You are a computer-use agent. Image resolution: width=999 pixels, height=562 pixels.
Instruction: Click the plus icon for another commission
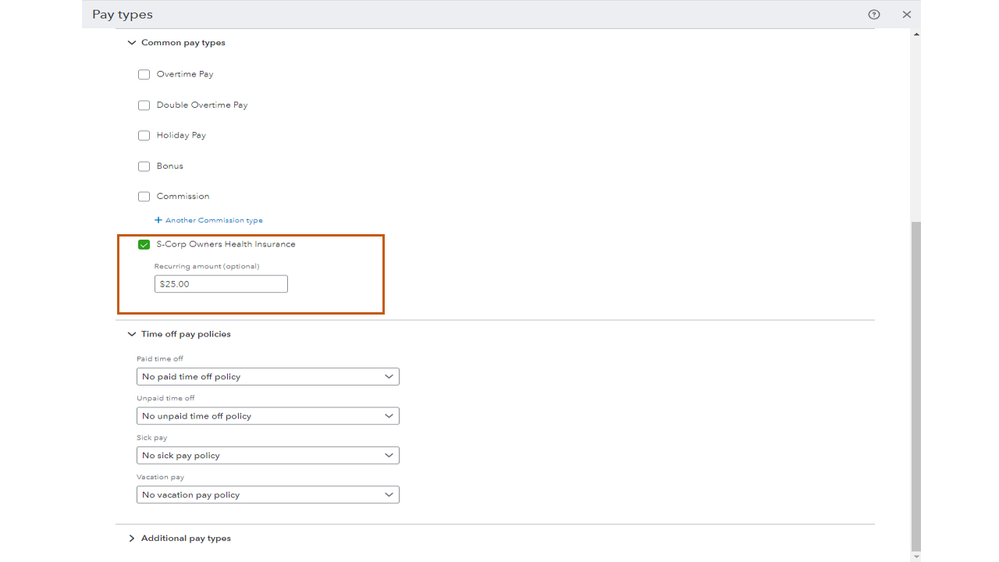[x=158, y=220]
